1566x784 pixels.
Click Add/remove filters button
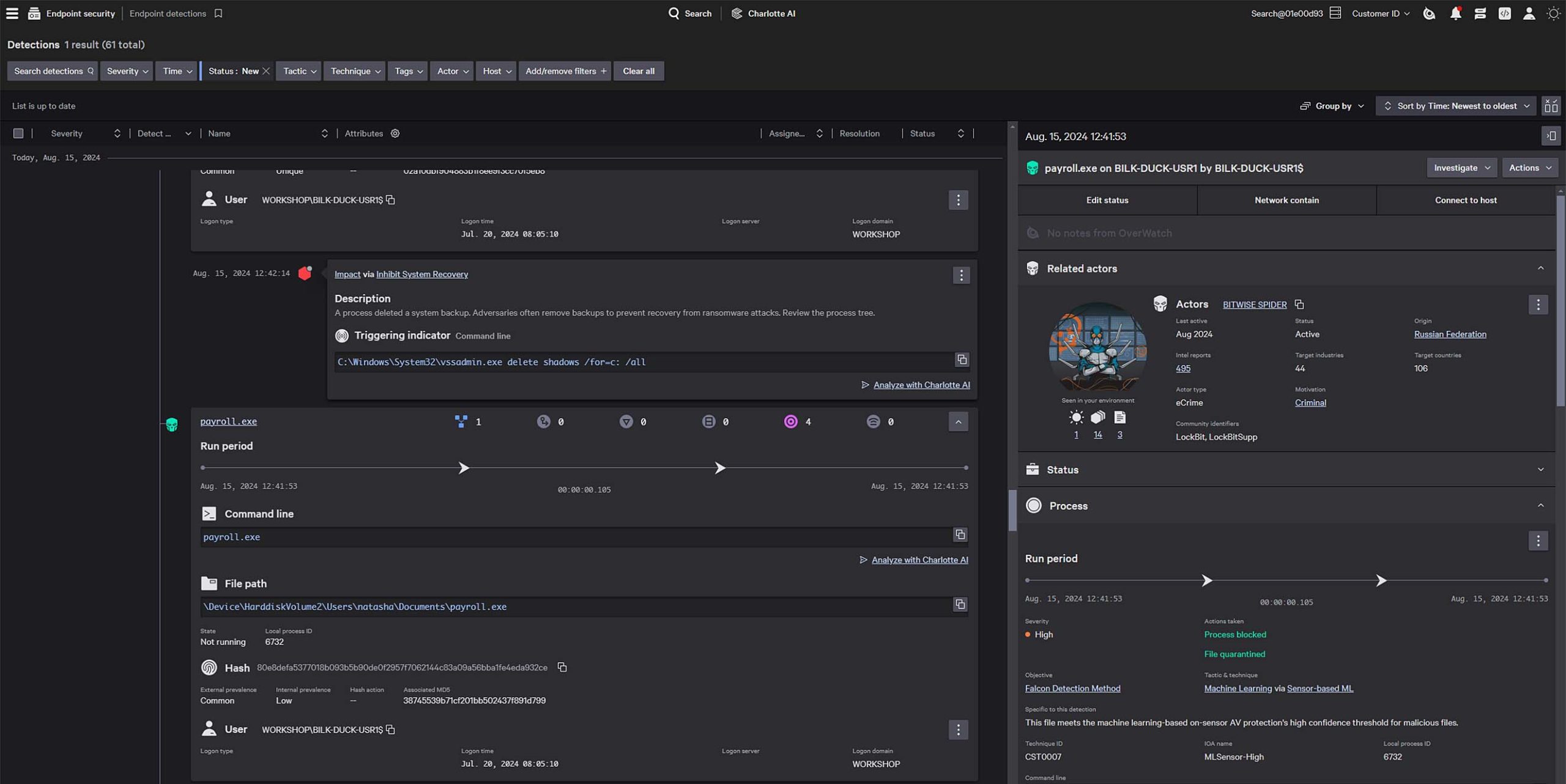point(565,71)
